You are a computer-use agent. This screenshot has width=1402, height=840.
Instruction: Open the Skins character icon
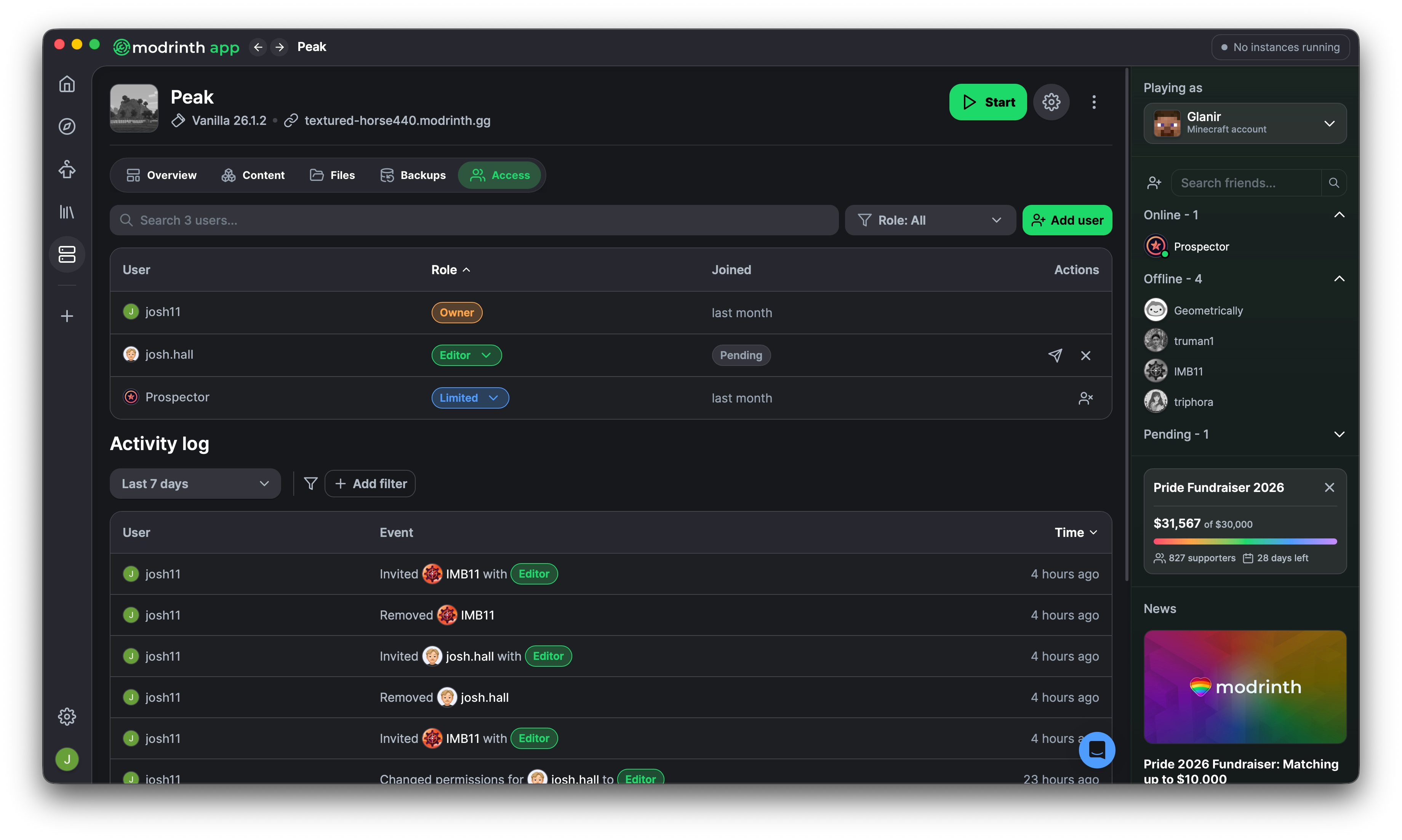coord(67,169)
